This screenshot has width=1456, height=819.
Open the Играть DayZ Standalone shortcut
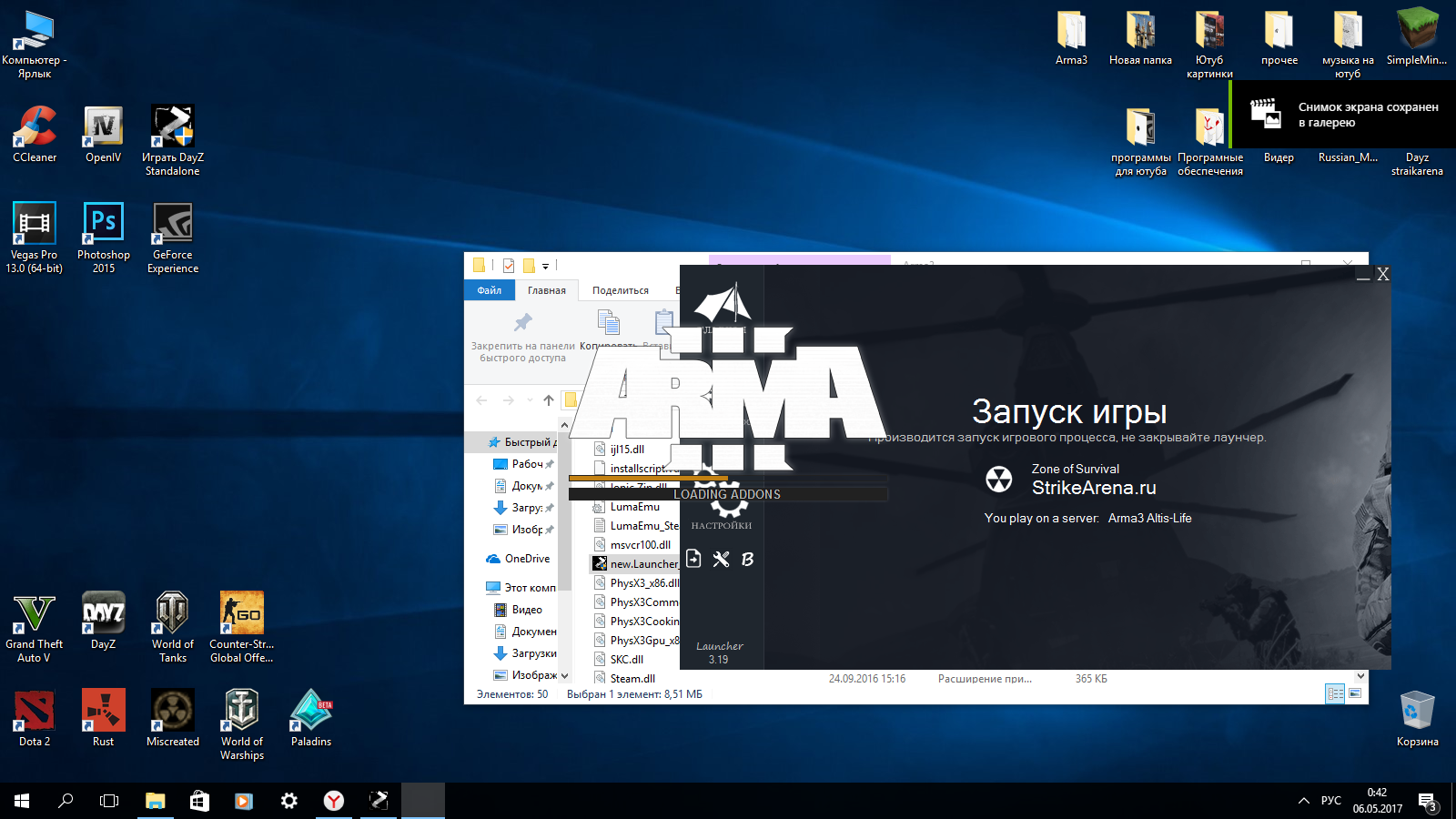173,140
